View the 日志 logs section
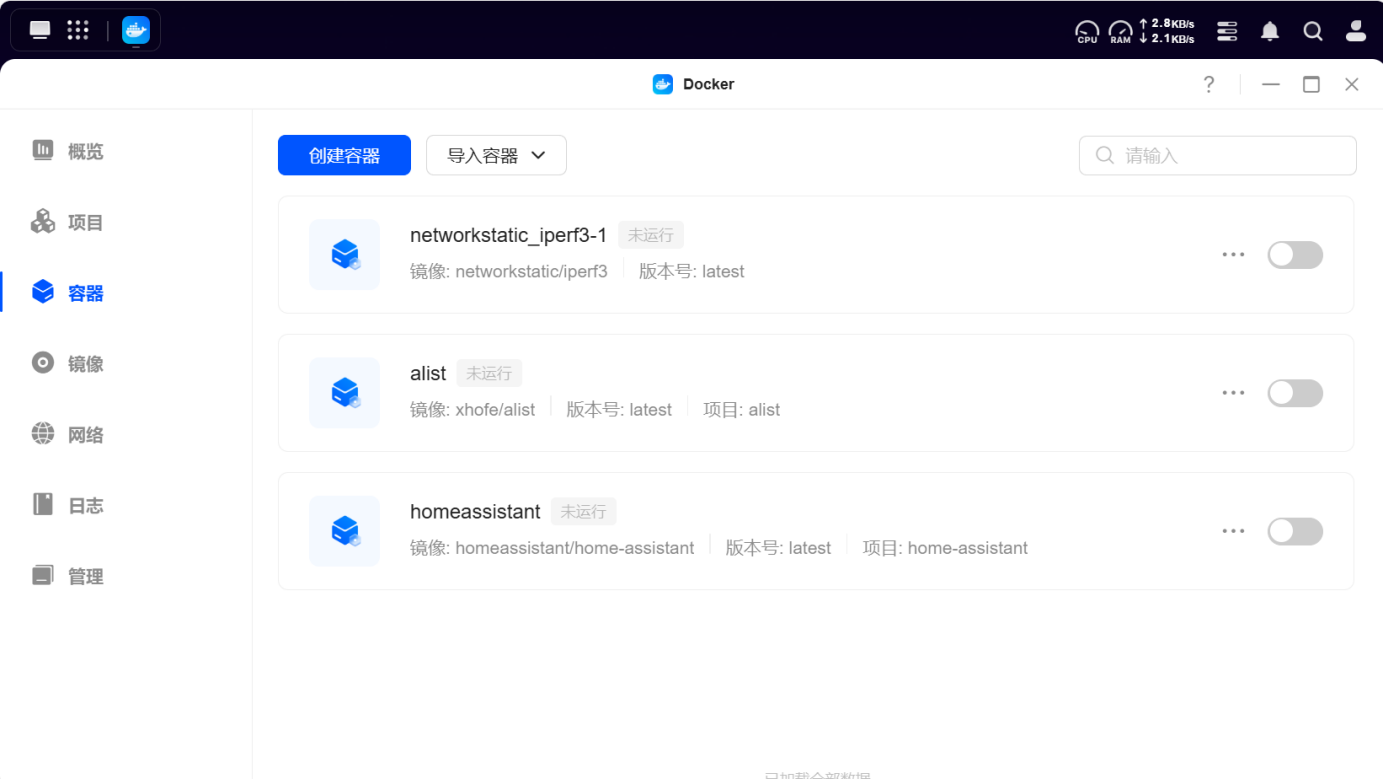Screen dimensions: 1383x779 [x=68, y=505]
